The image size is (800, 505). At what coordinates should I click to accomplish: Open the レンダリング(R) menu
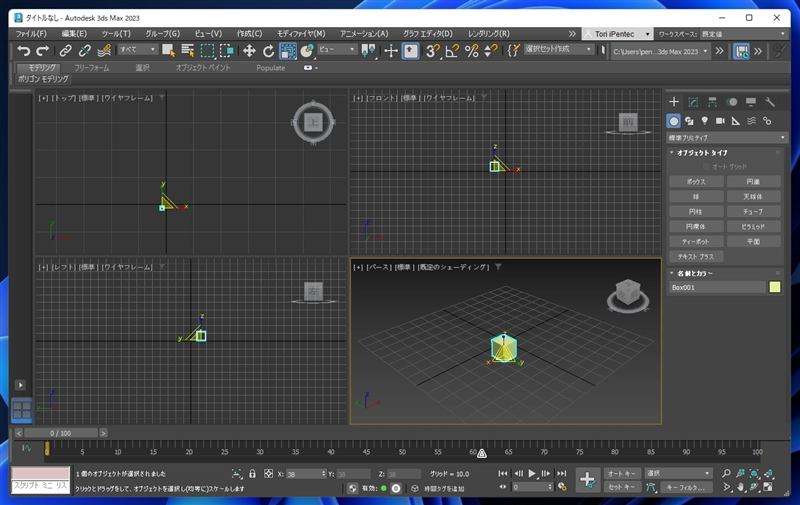[x=488, y=34]
